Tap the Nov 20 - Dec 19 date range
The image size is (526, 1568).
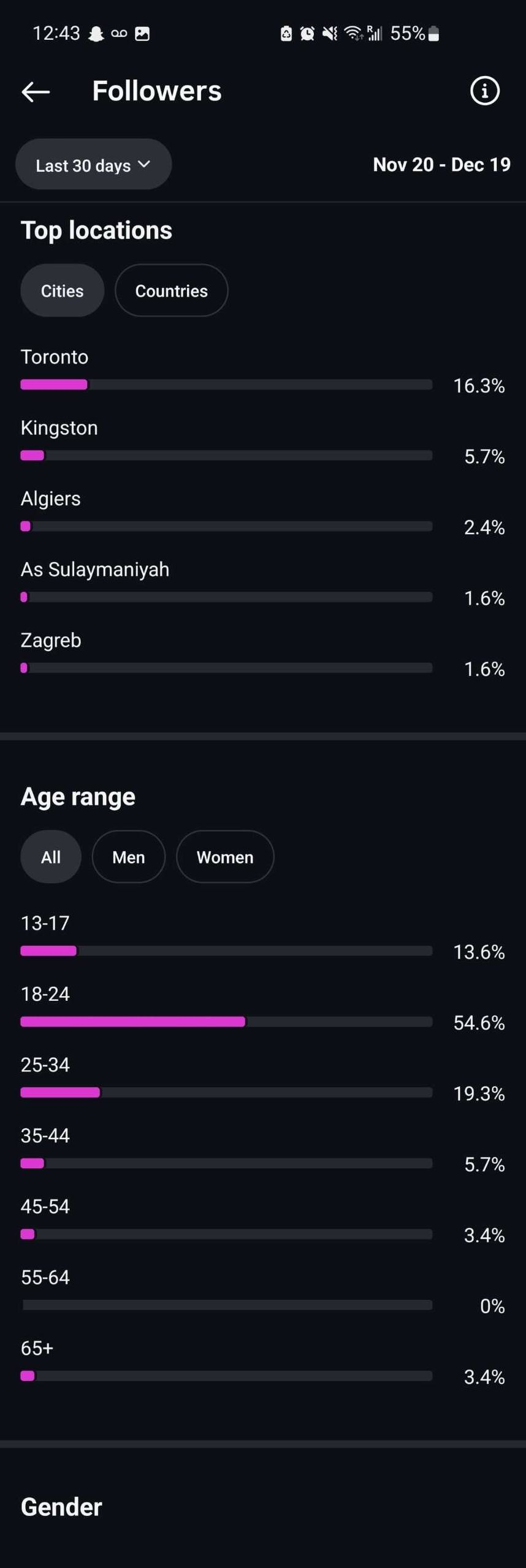(441, 165)
